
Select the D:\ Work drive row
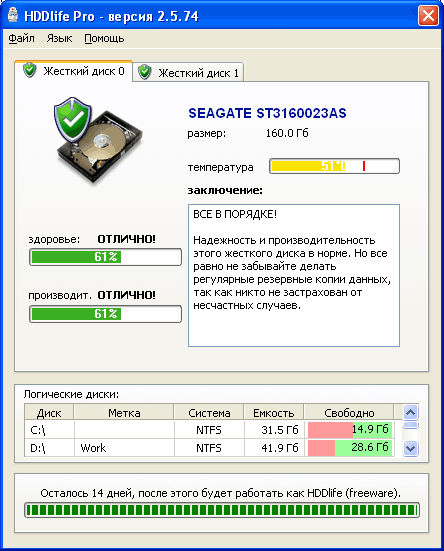coord(209,448)
